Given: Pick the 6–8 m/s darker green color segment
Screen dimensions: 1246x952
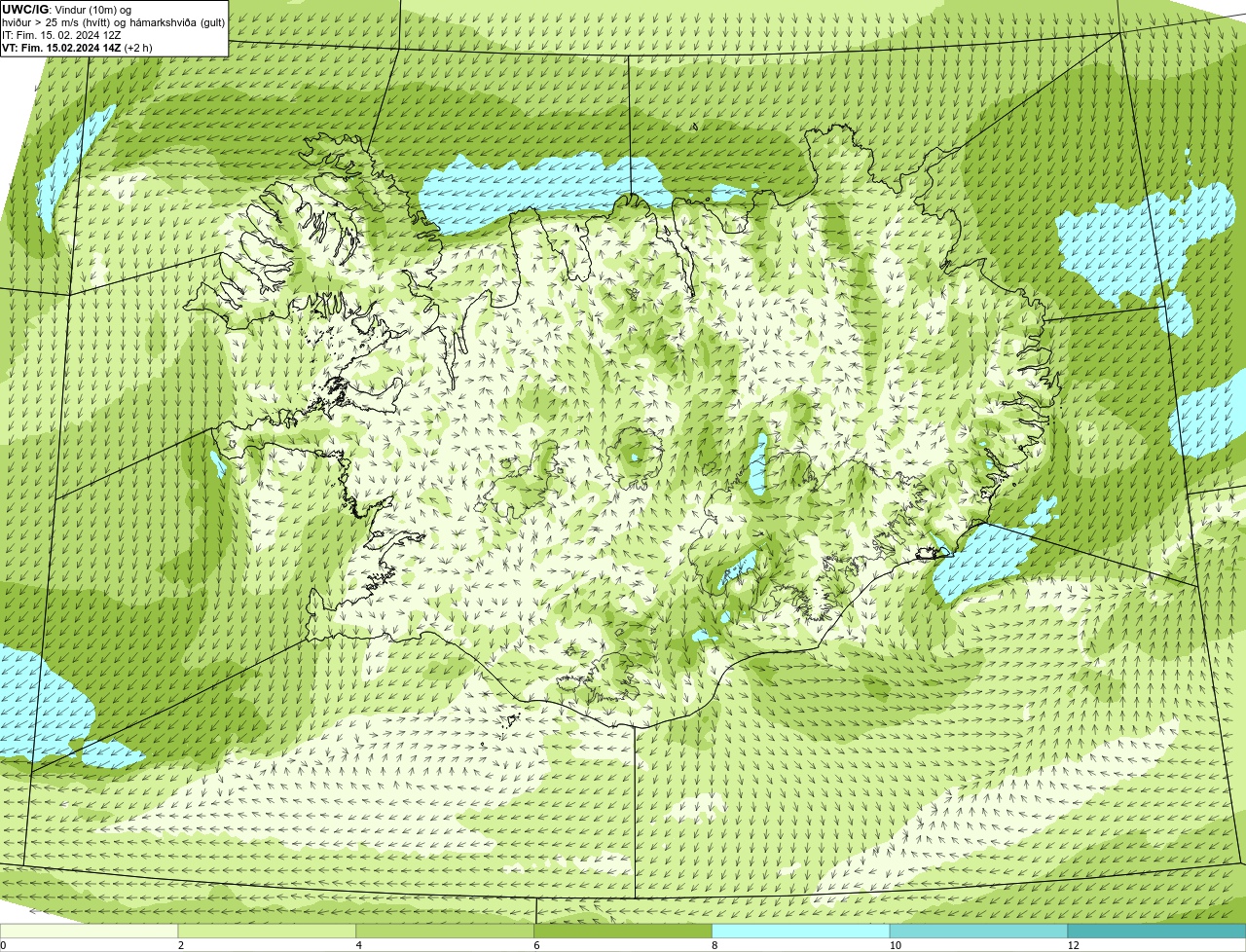Looking at the screenshot, I should click(623, 931).
